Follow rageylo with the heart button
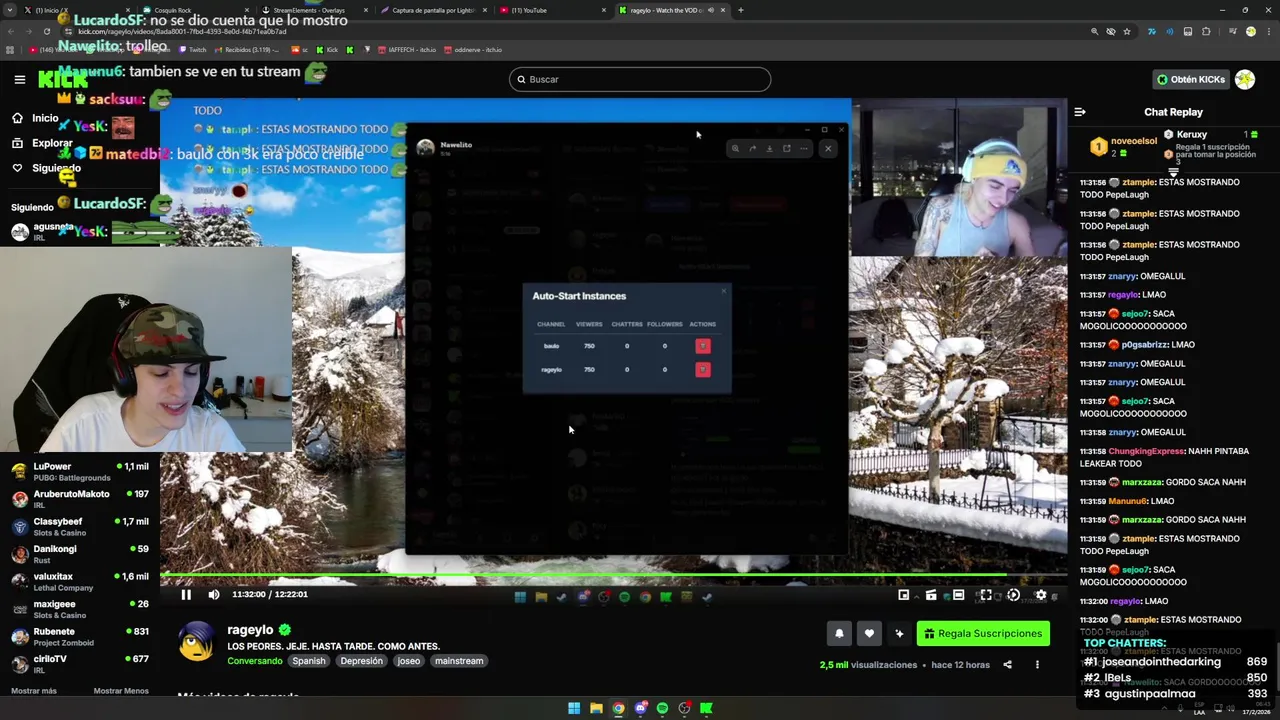The image size is (1280, 720). pos(869,633)
